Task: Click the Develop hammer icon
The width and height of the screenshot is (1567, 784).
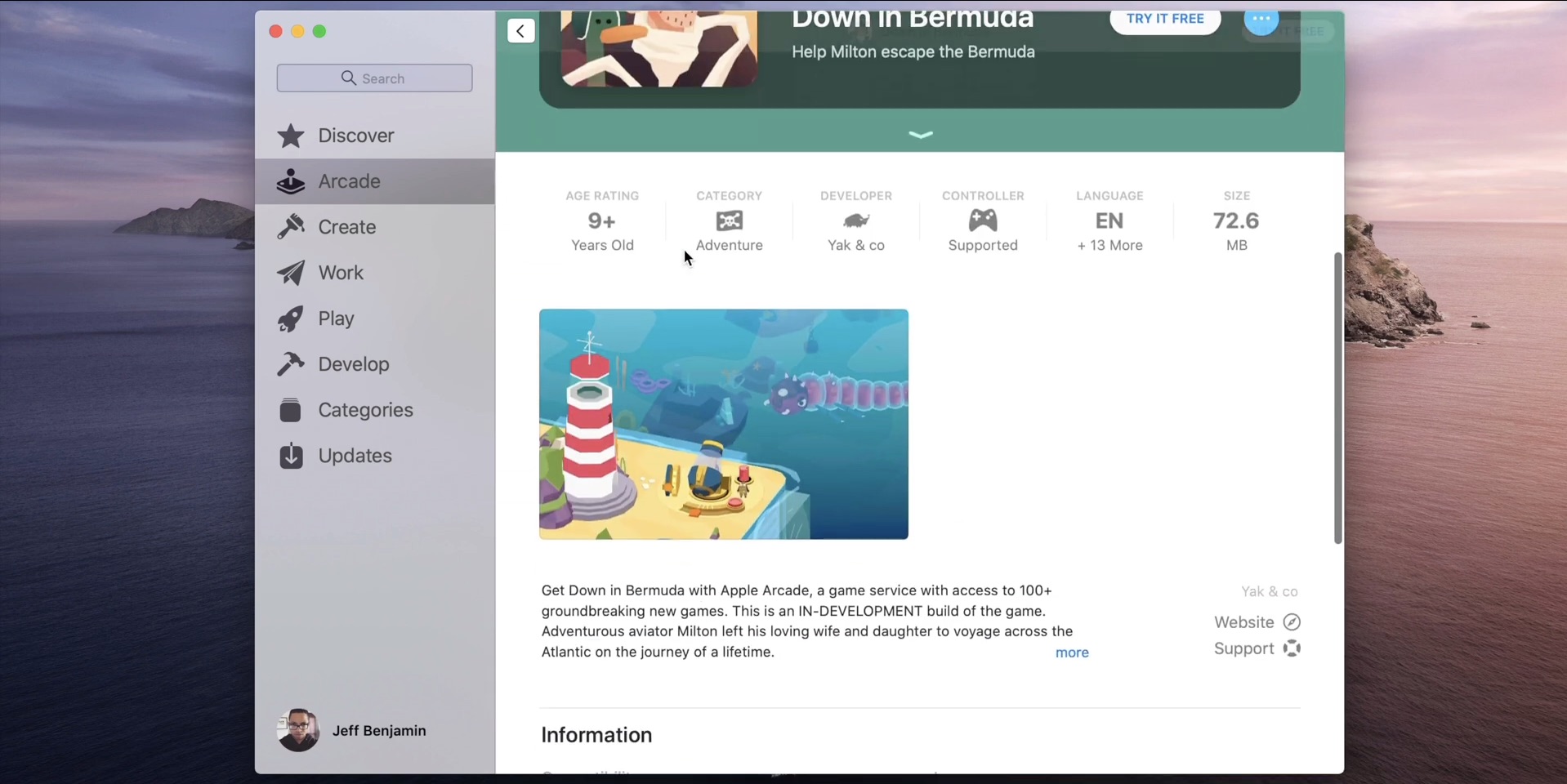Action: pos(291,364)
